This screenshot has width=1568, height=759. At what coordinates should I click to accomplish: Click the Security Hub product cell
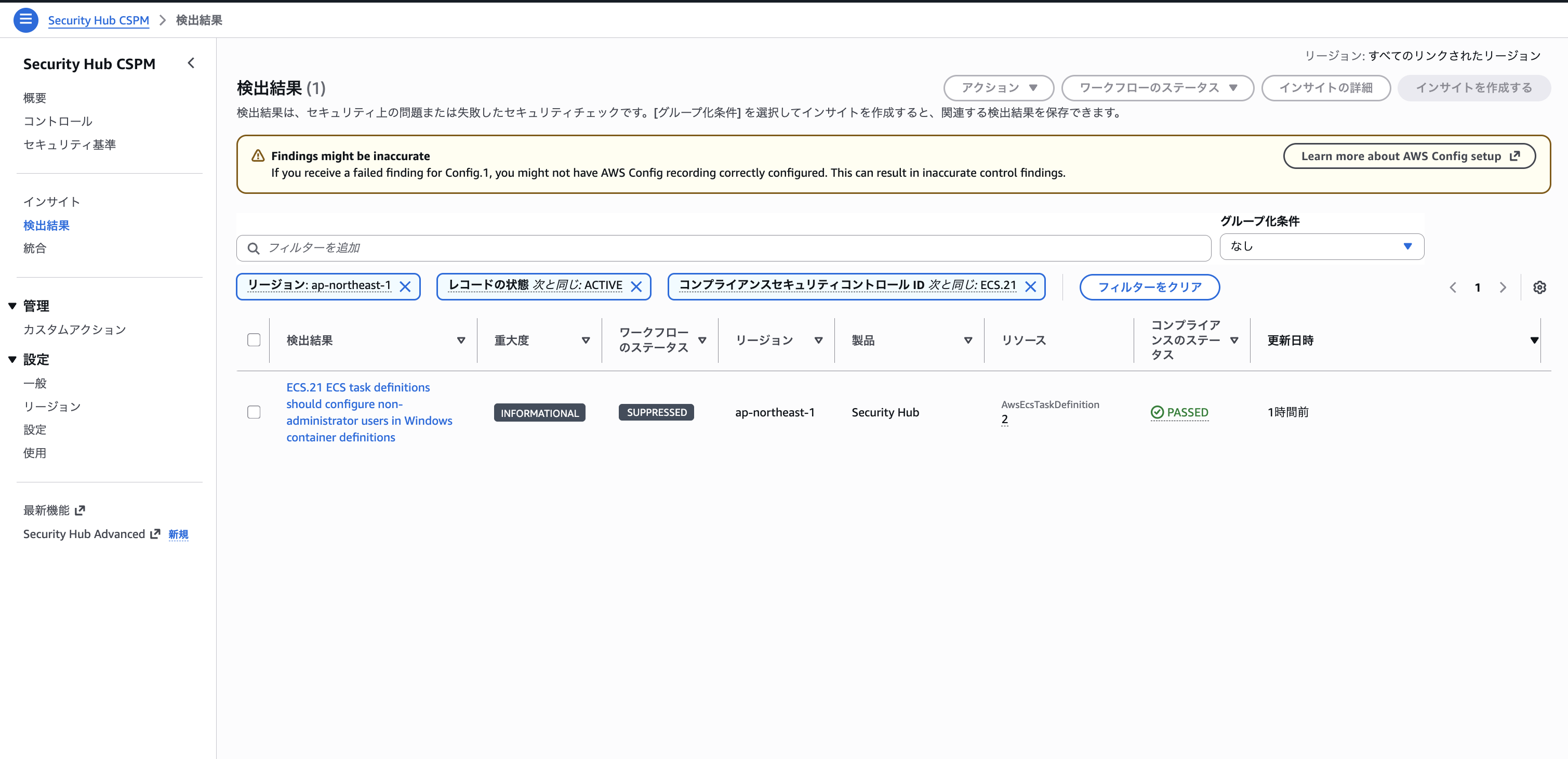click(x=885, y=412)
